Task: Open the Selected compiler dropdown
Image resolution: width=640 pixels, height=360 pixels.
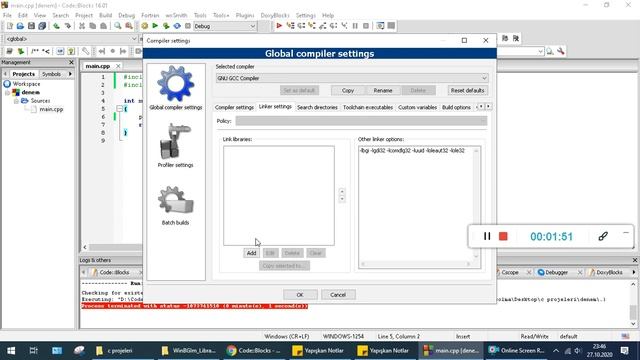Action: click(x=352, y=78)
